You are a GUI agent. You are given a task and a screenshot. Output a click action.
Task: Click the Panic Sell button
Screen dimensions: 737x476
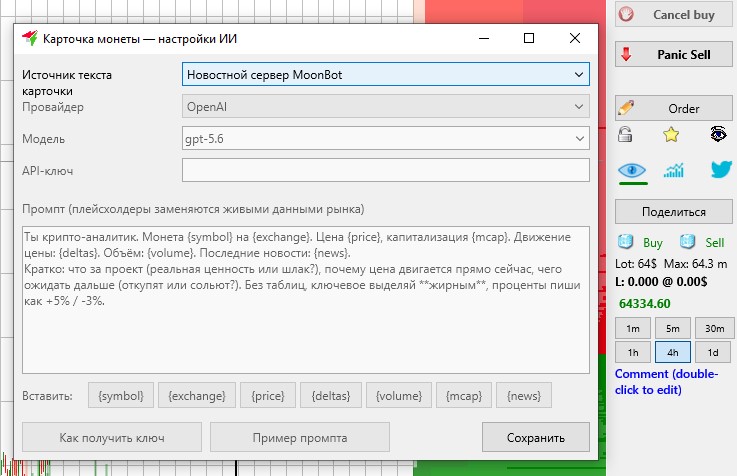[674, 54]
